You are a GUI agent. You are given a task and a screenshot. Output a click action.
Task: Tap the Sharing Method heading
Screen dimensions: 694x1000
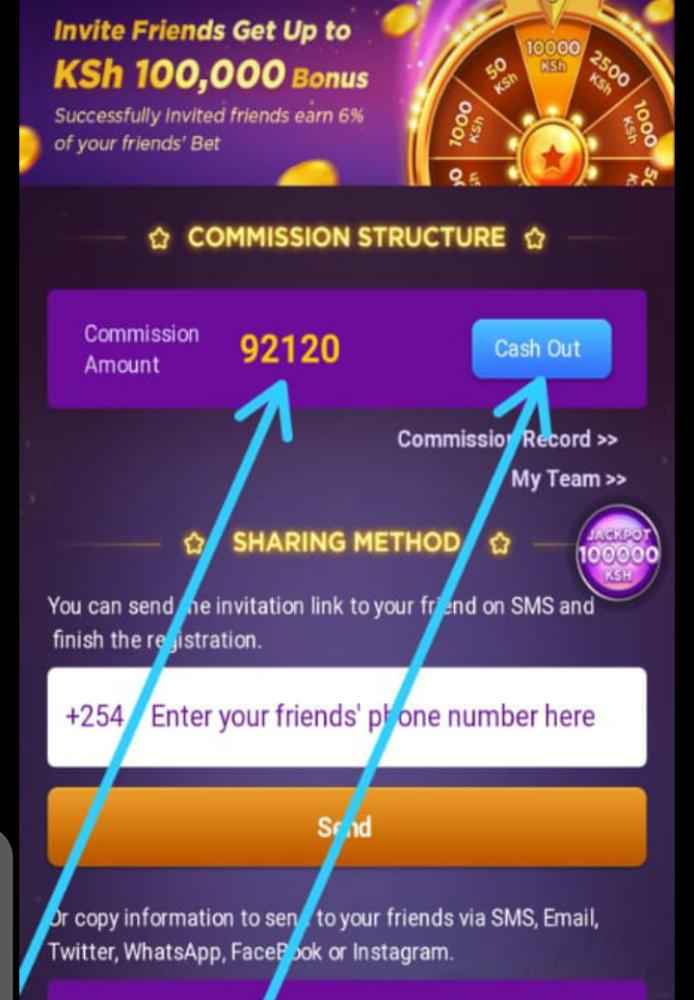[x=346, y=542]
